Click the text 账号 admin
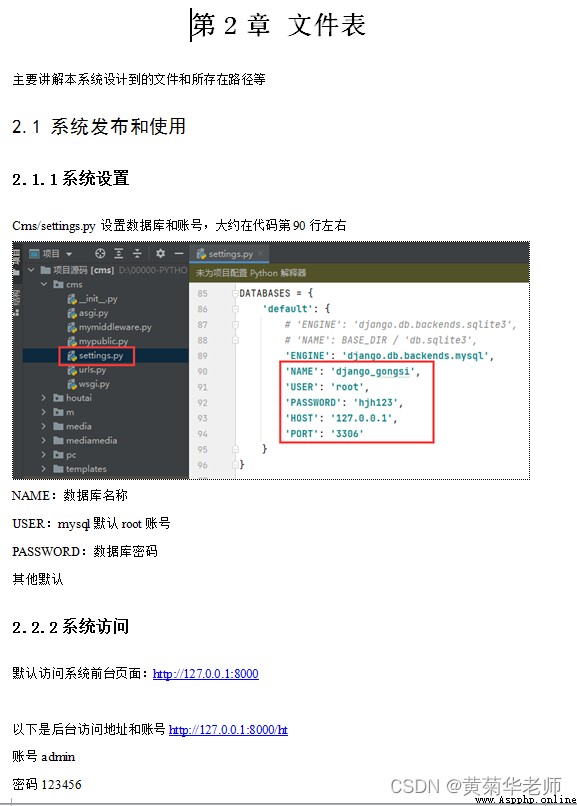Image resolution: width=577 pixels, height=806 pixels. tap(44, 757)
